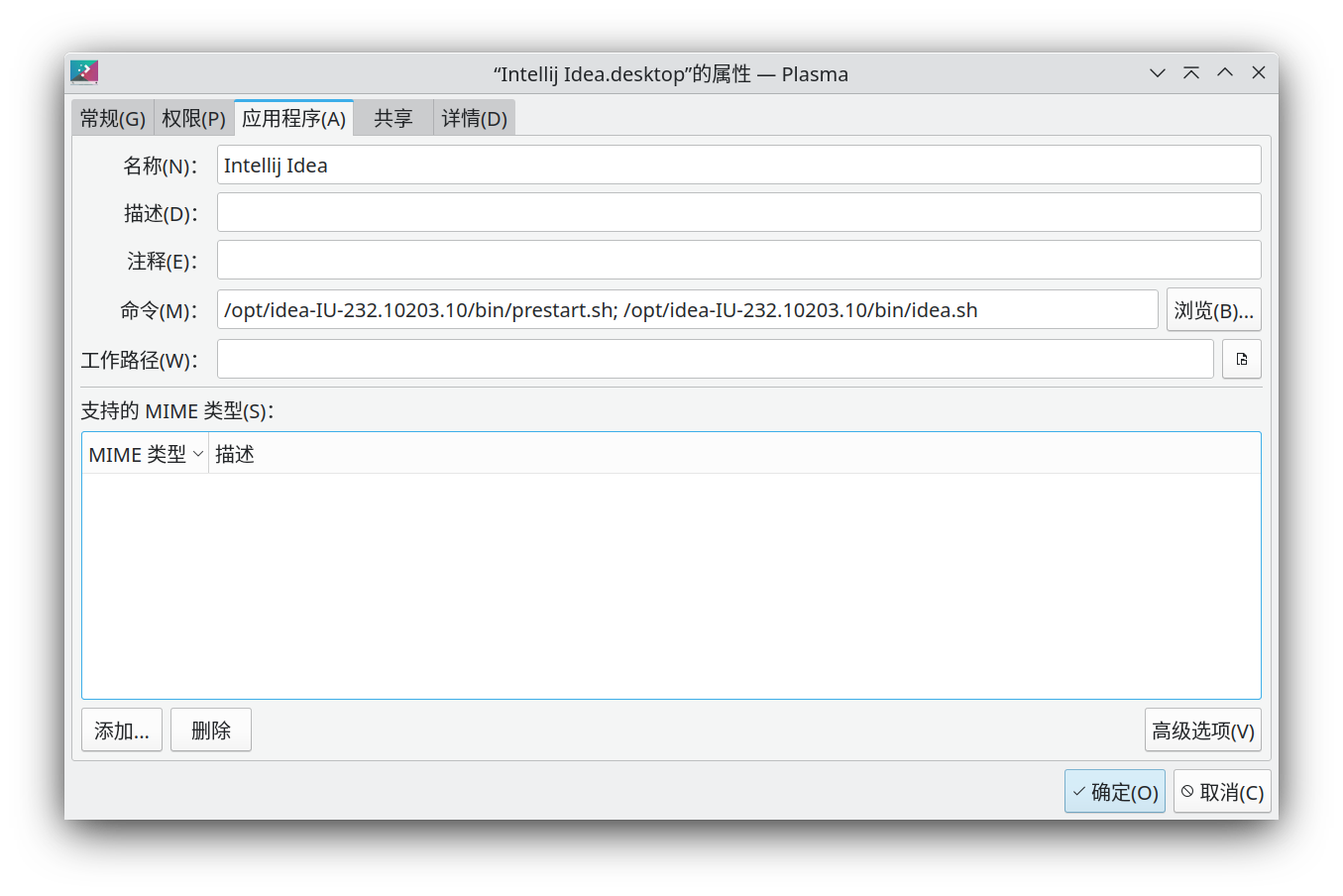Switch to the 常规(G) tab
Viewport: 1343px width, 896px height.
pyautogui.click(x=113, y=119)
